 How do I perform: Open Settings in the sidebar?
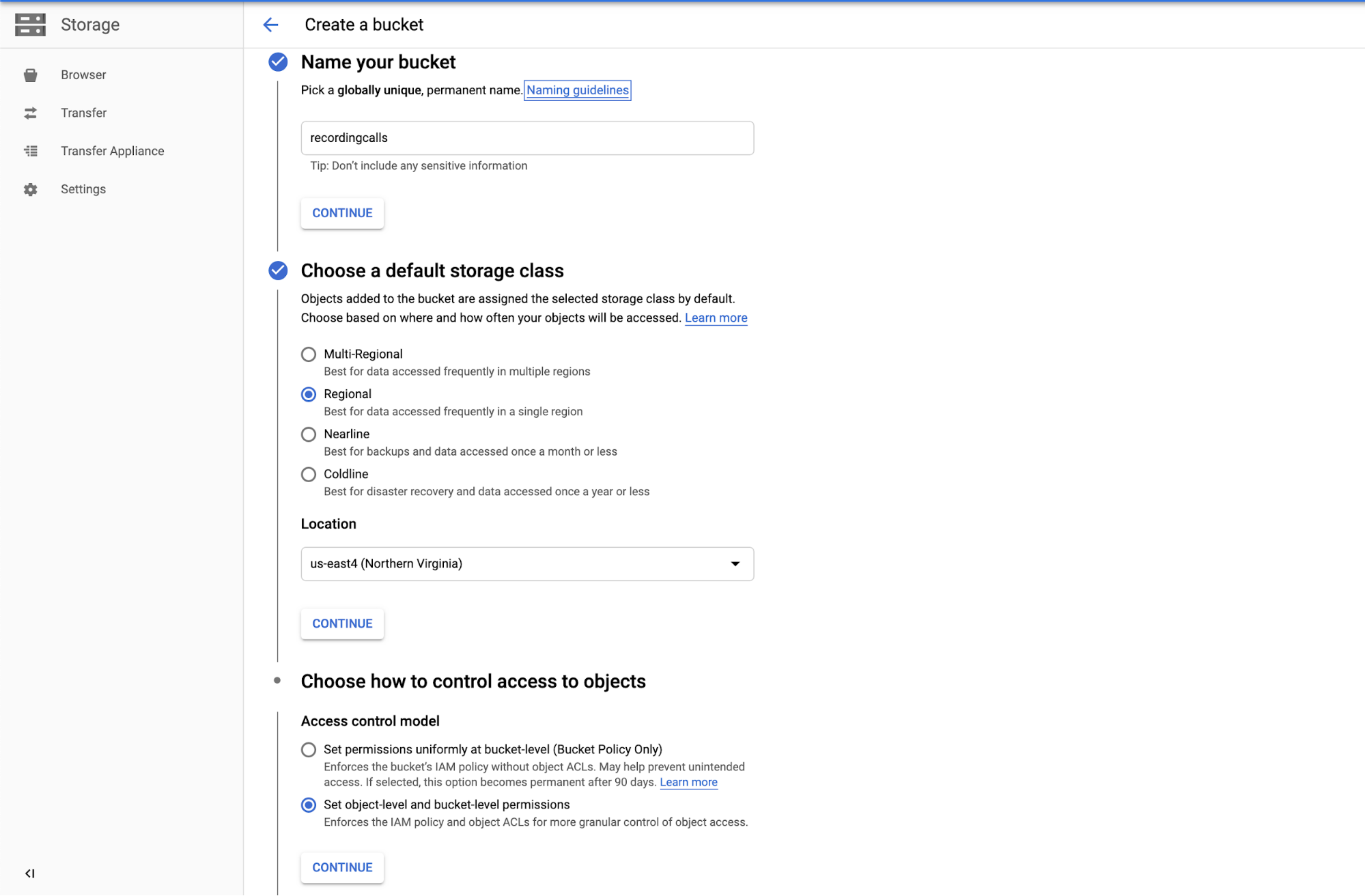click(83, 189)
